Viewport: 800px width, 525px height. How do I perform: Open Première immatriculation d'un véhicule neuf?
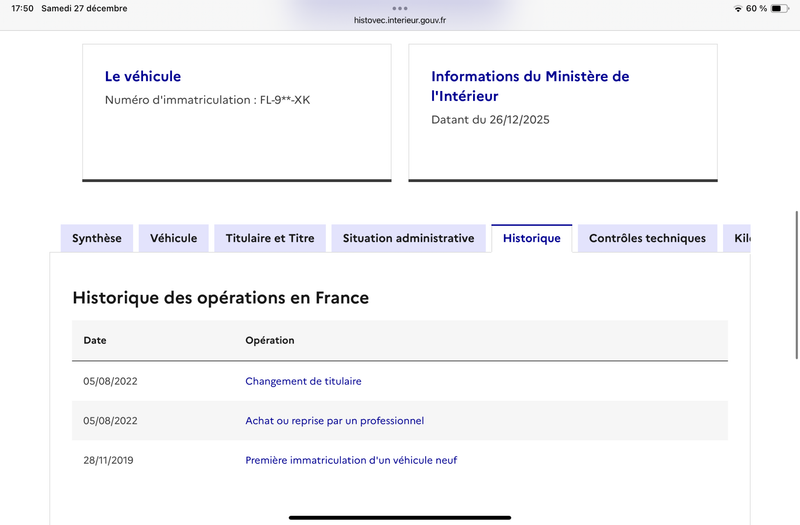351,460
